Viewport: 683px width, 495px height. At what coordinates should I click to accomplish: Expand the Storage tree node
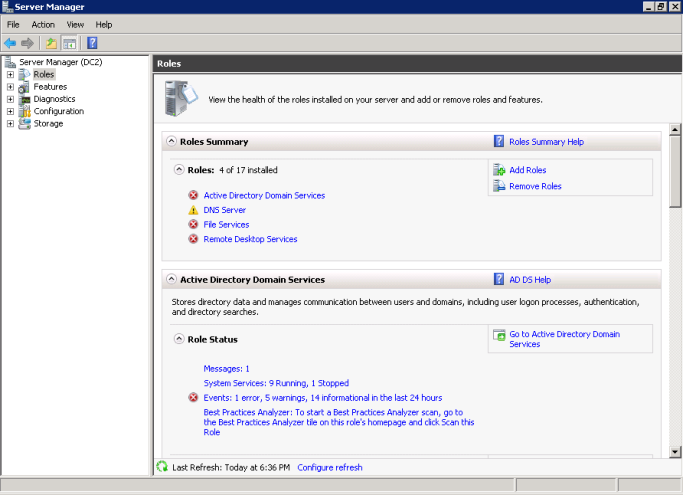(10, 123)
